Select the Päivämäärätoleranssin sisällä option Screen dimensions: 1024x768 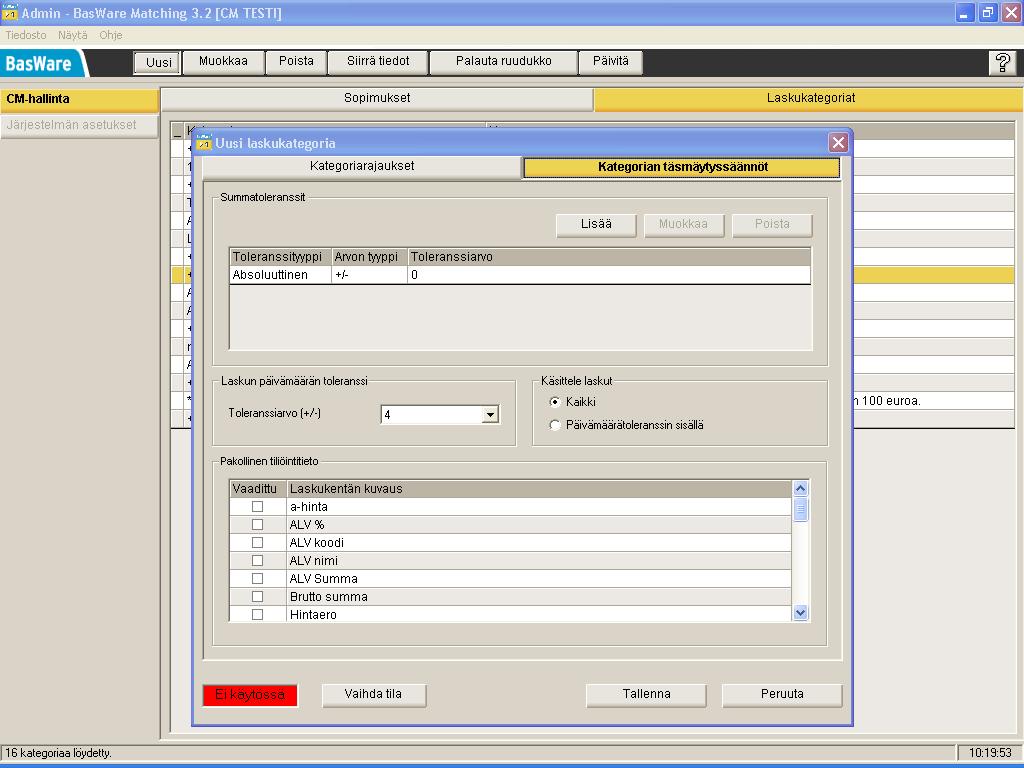(x=555, y=425)
